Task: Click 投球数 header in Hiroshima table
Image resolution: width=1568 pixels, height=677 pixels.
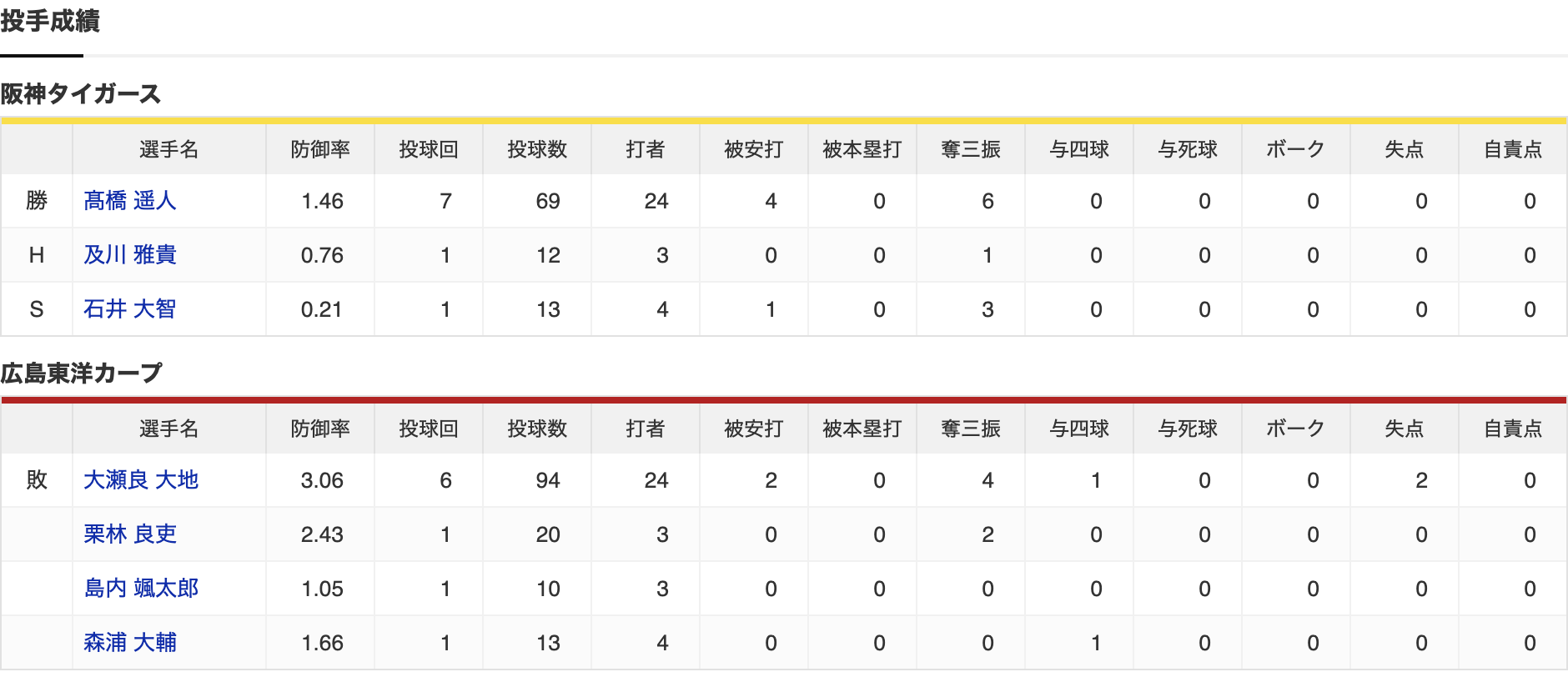Action: pos(537,429)
